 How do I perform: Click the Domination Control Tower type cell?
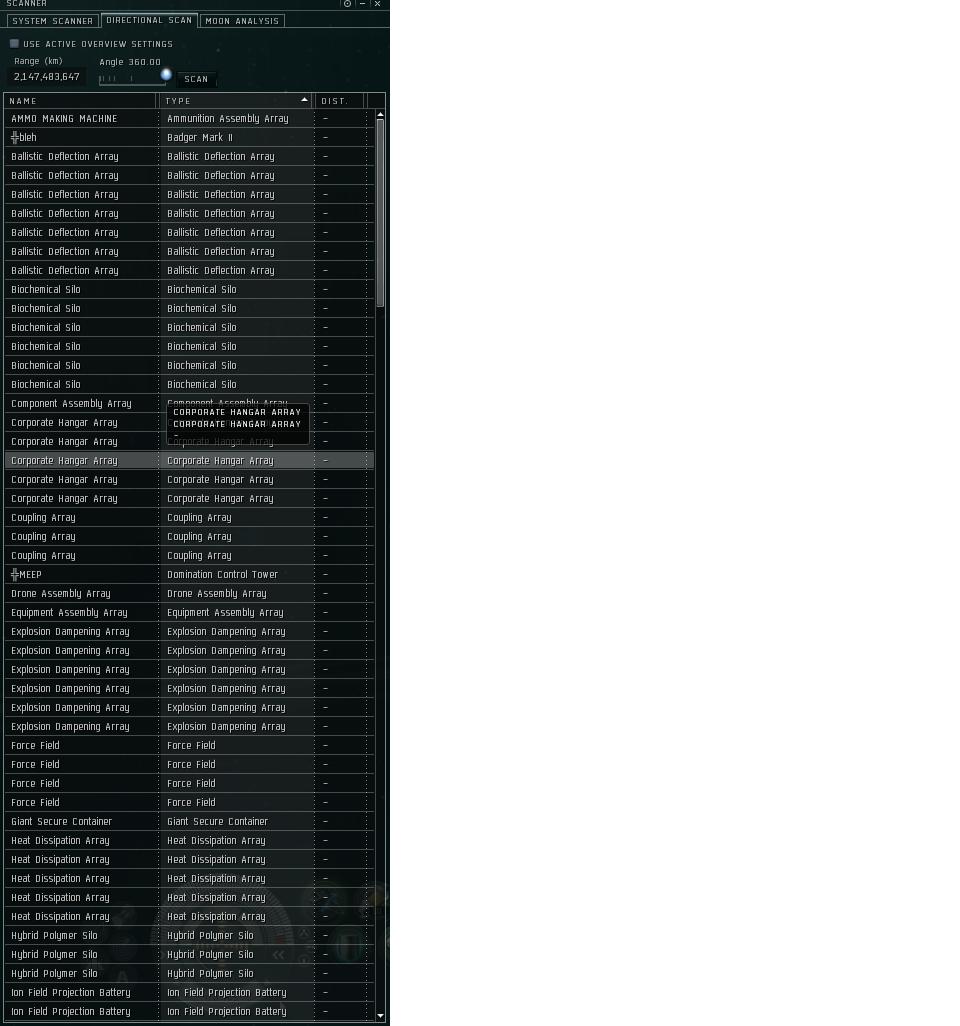(222, 575)
